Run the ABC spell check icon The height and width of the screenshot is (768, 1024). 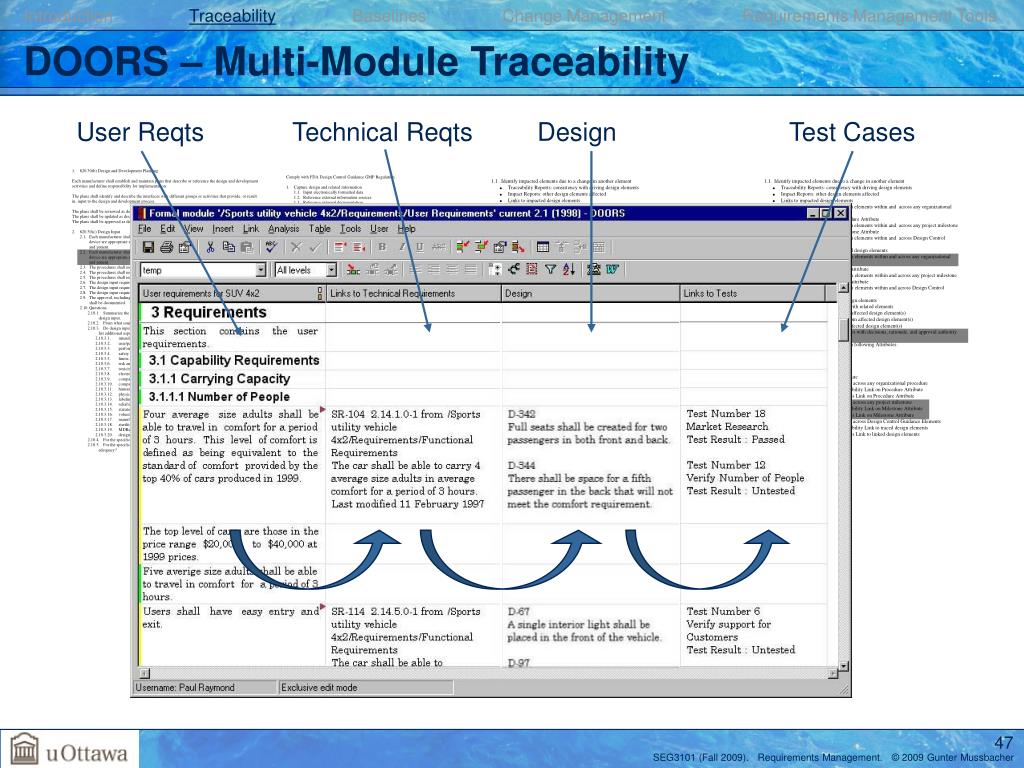tap(271, 247)
